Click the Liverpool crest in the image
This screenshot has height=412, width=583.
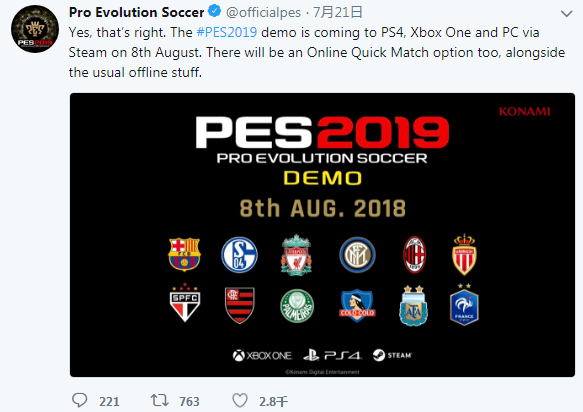click(296, 255)
